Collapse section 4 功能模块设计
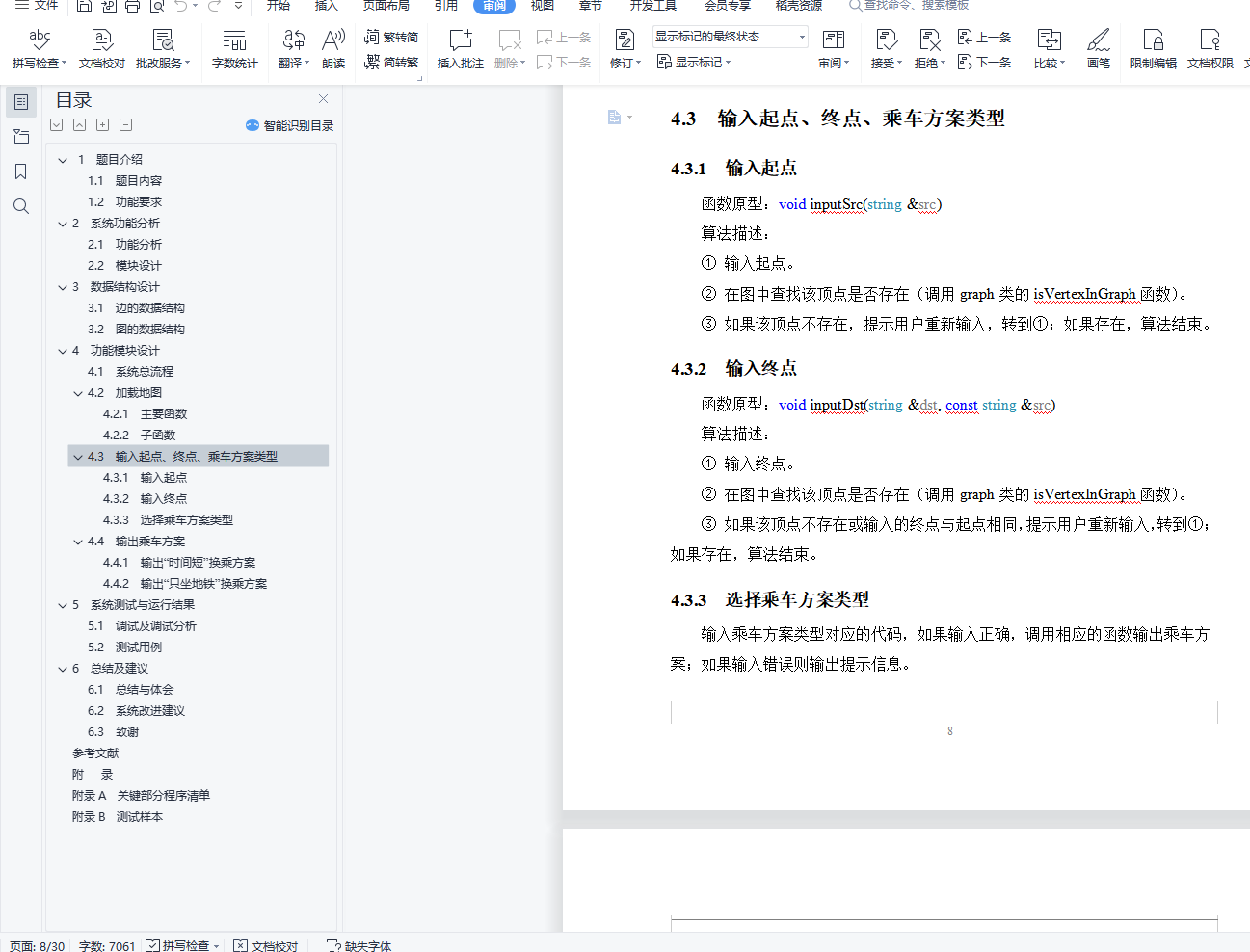1250x952 pixels. pos(63,351)
